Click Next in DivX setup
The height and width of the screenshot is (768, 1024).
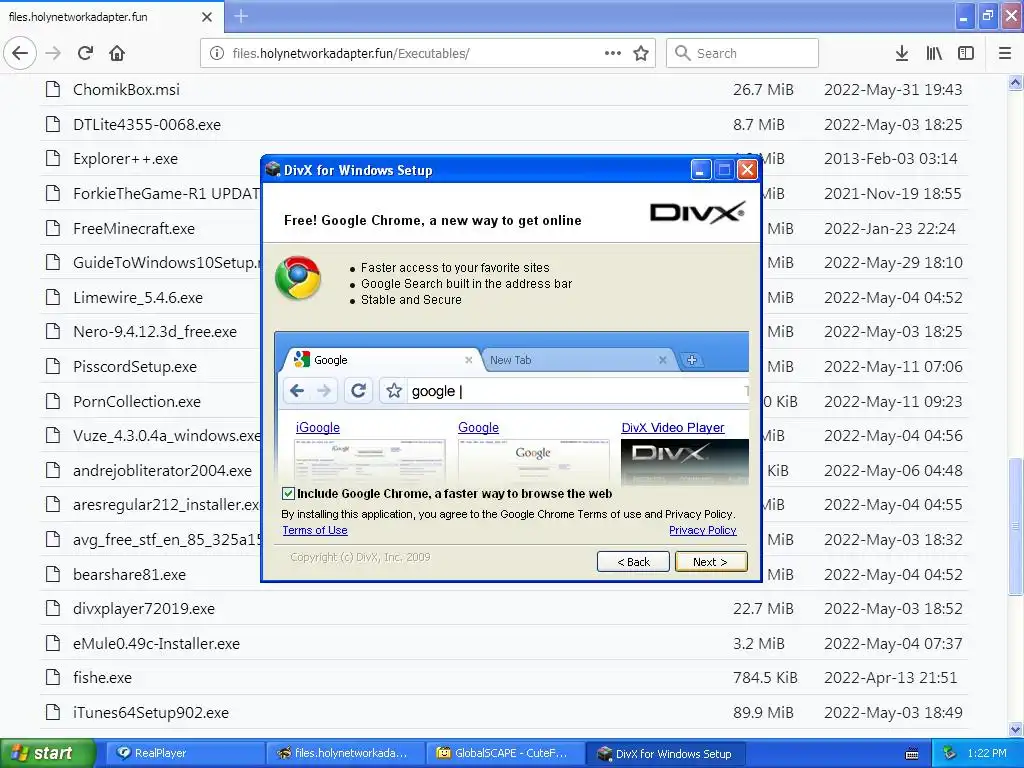(x=711, y=562)
